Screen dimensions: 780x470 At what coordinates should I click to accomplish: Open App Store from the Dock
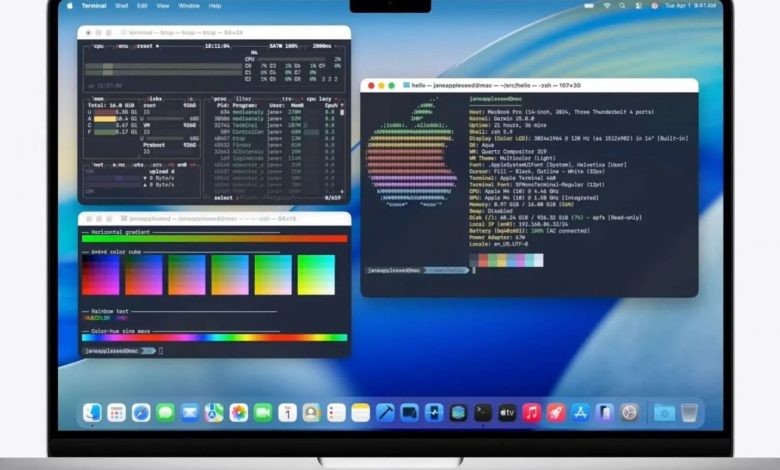[x=580, y=412]
